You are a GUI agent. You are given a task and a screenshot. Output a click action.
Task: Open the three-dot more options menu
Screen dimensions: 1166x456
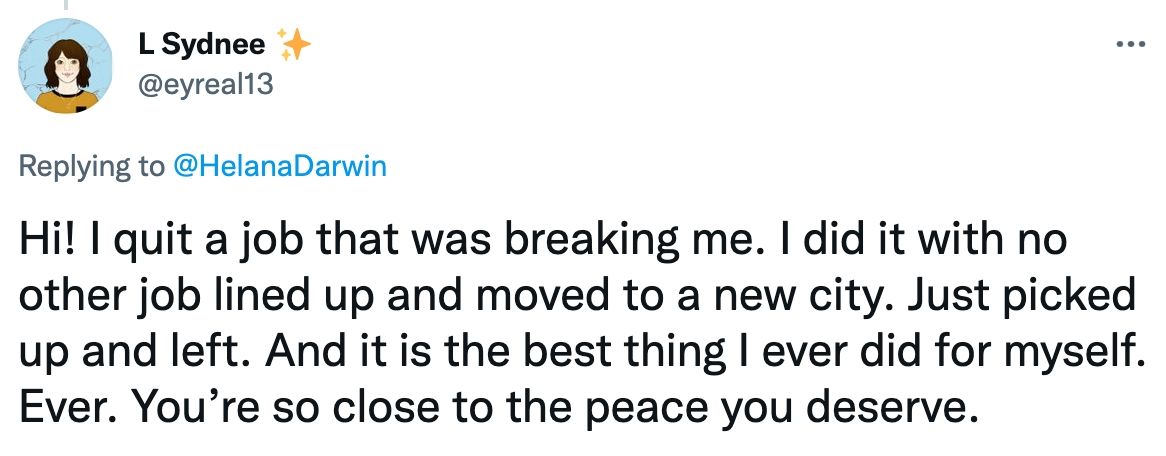pyautogui.click(x=1130, y=45)
